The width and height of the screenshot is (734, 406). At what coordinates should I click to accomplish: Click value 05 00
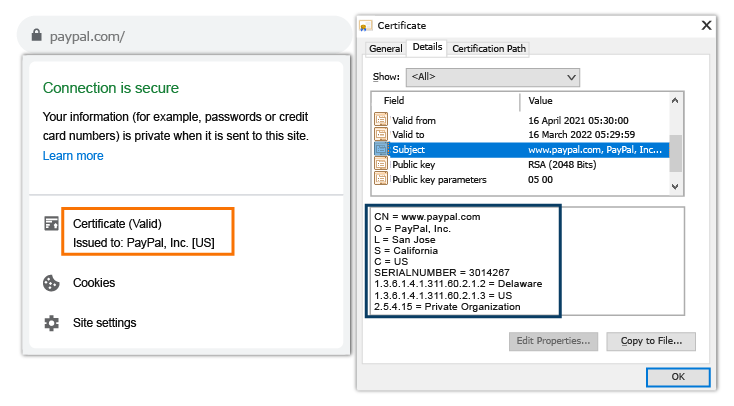coord(540,179)
